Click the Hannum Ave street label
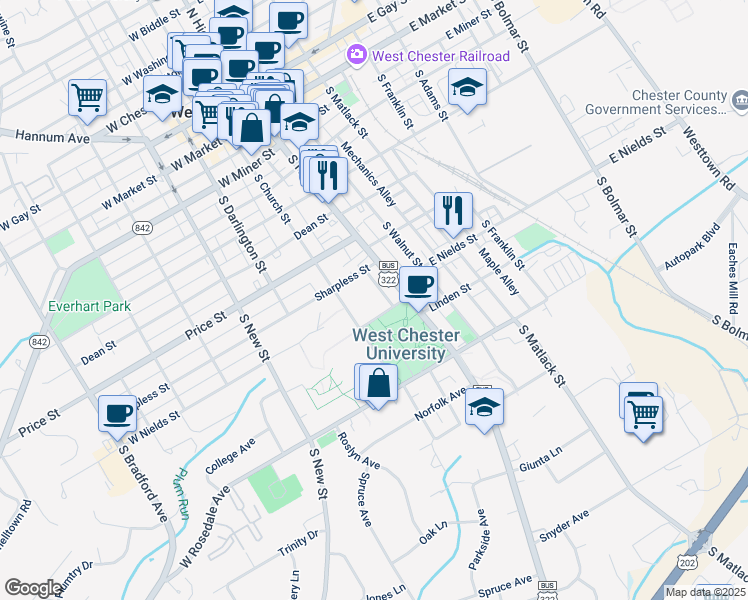The image size is (748, 600). (52, 136)
